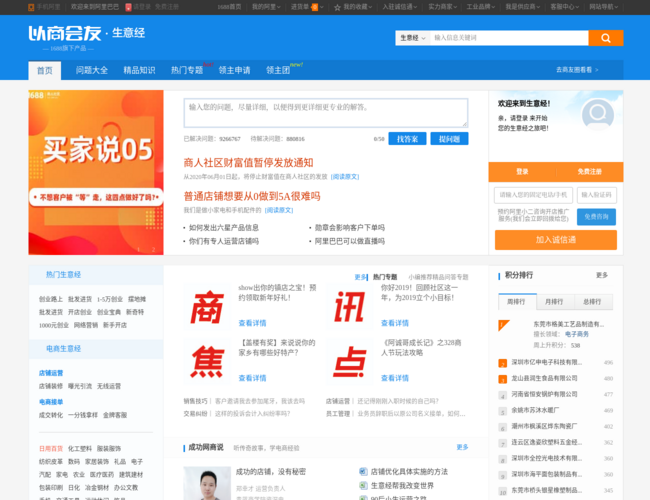Click 查看详情 under 阿诚哥成长记
Viewport: 650px width, 500px height.
point(395,378)
